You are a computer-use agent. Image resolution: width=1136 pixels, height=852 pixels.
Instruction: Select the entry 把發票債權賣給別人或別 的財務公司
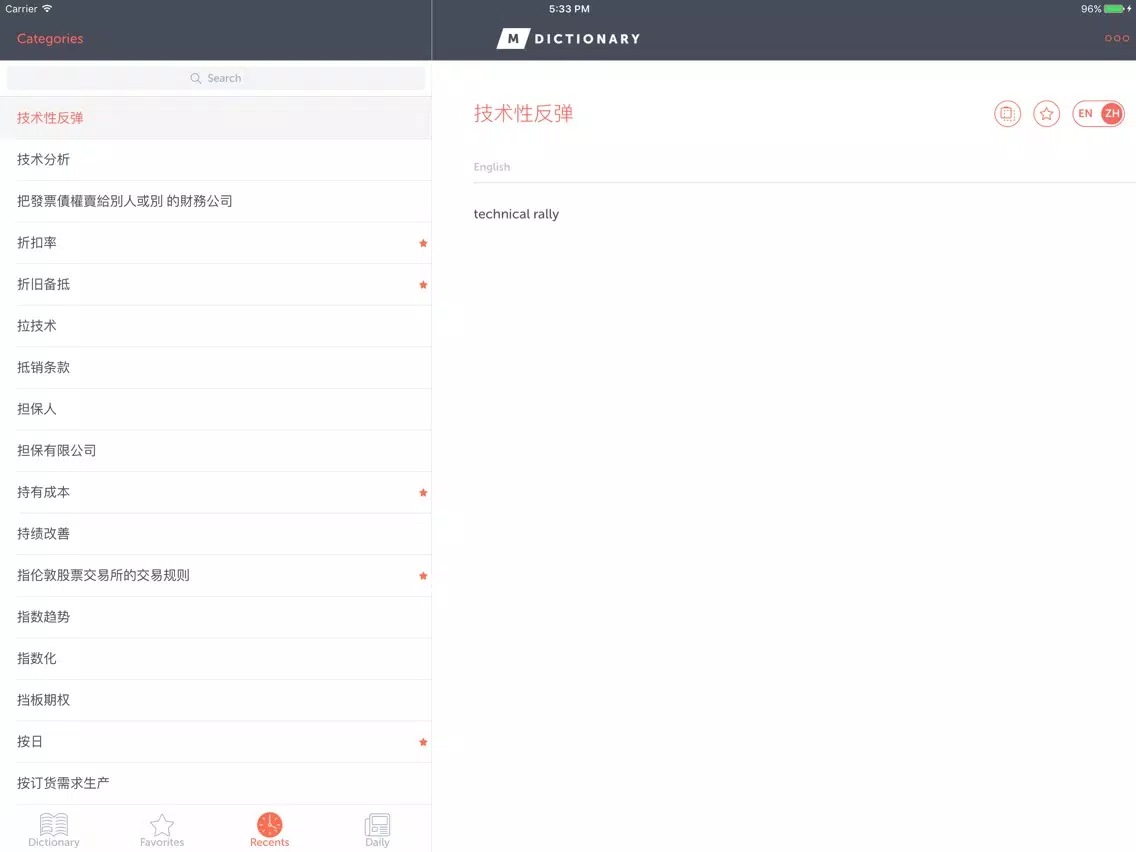pos(216,201)
